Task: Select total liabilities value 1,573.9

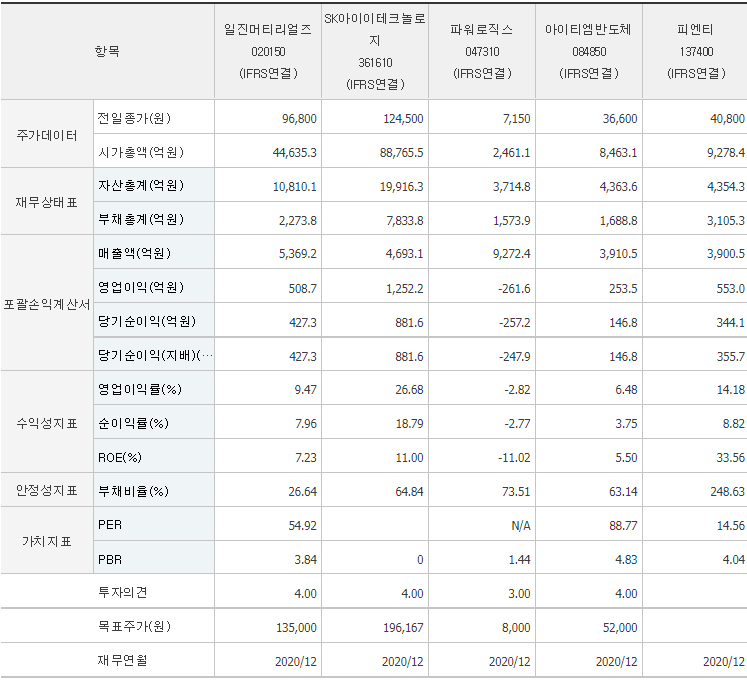Action: point(511,221)
